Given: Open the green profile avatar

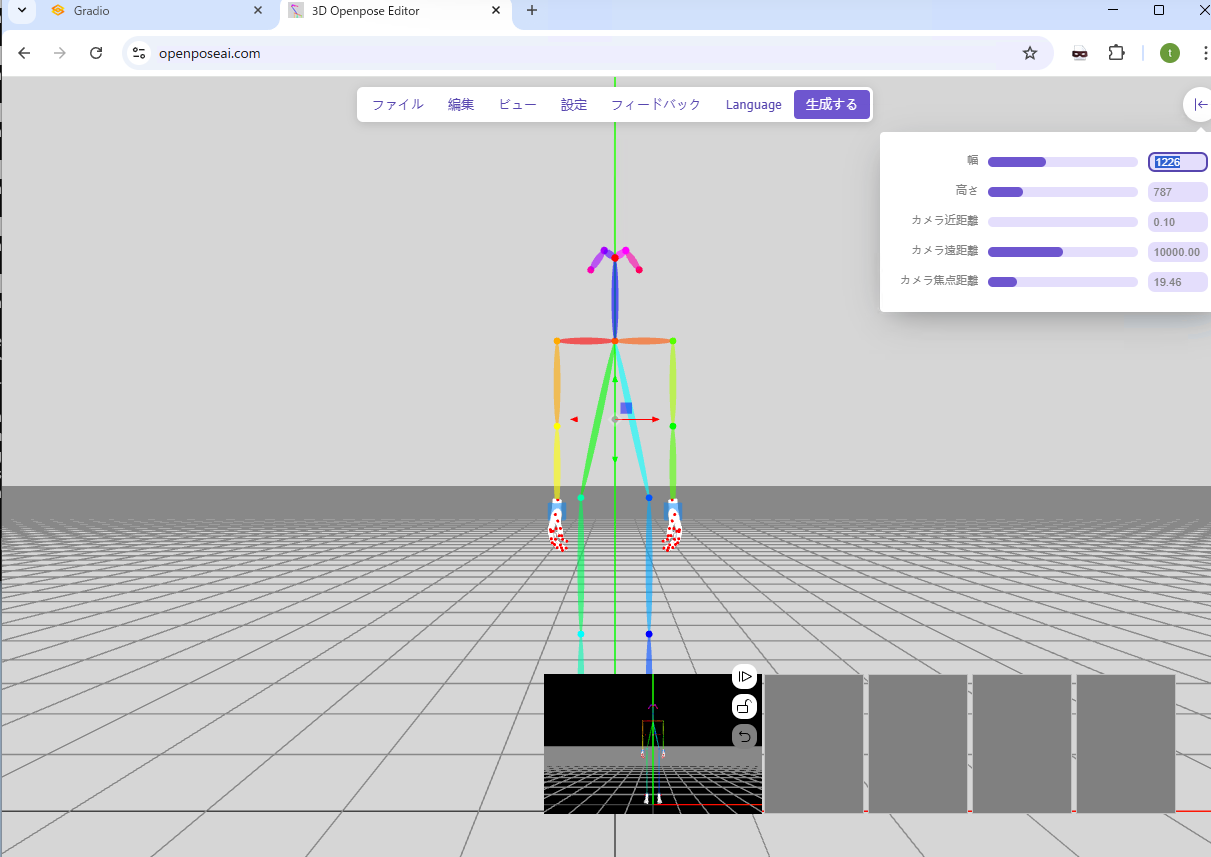Looking at the screenshot, I should [1170, 53].
